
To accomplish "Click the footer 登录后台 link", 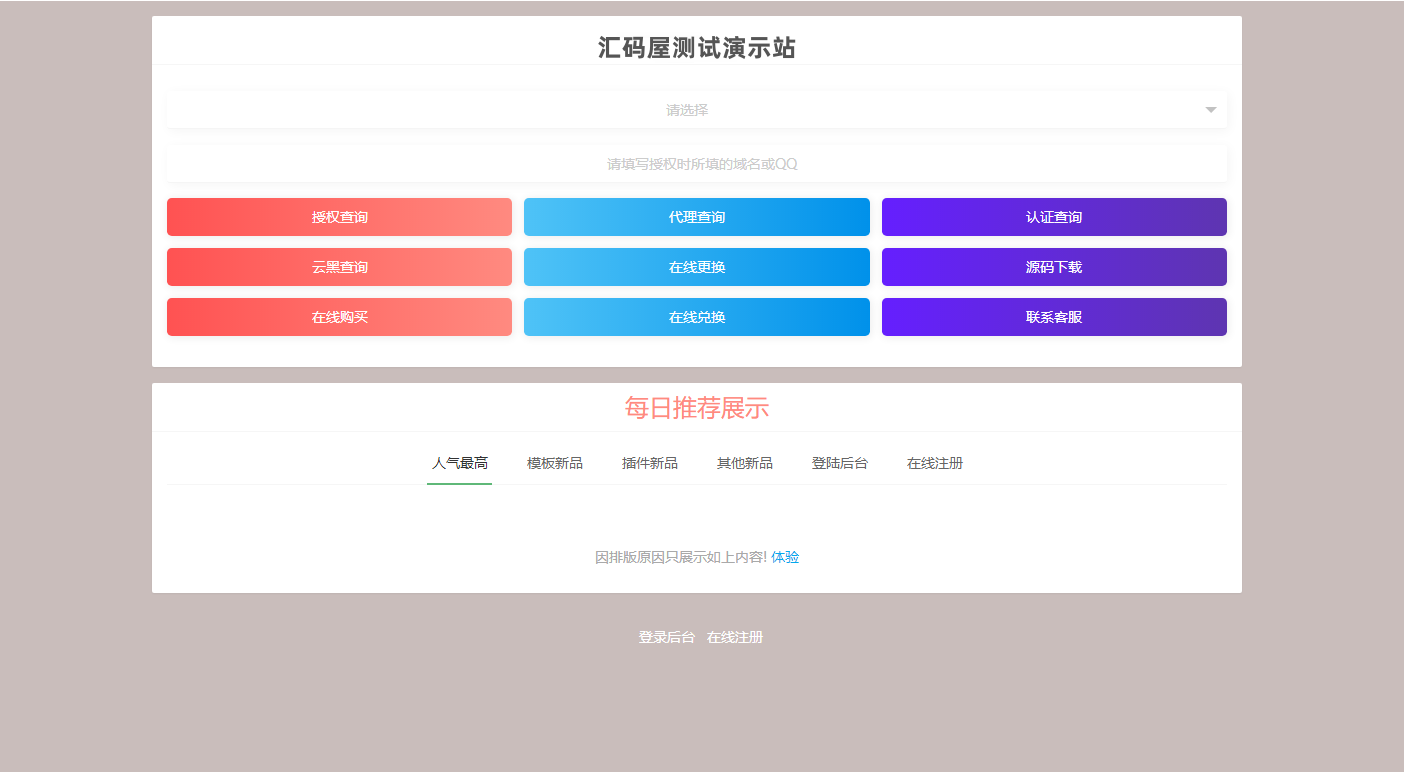I will click(667, 637).
